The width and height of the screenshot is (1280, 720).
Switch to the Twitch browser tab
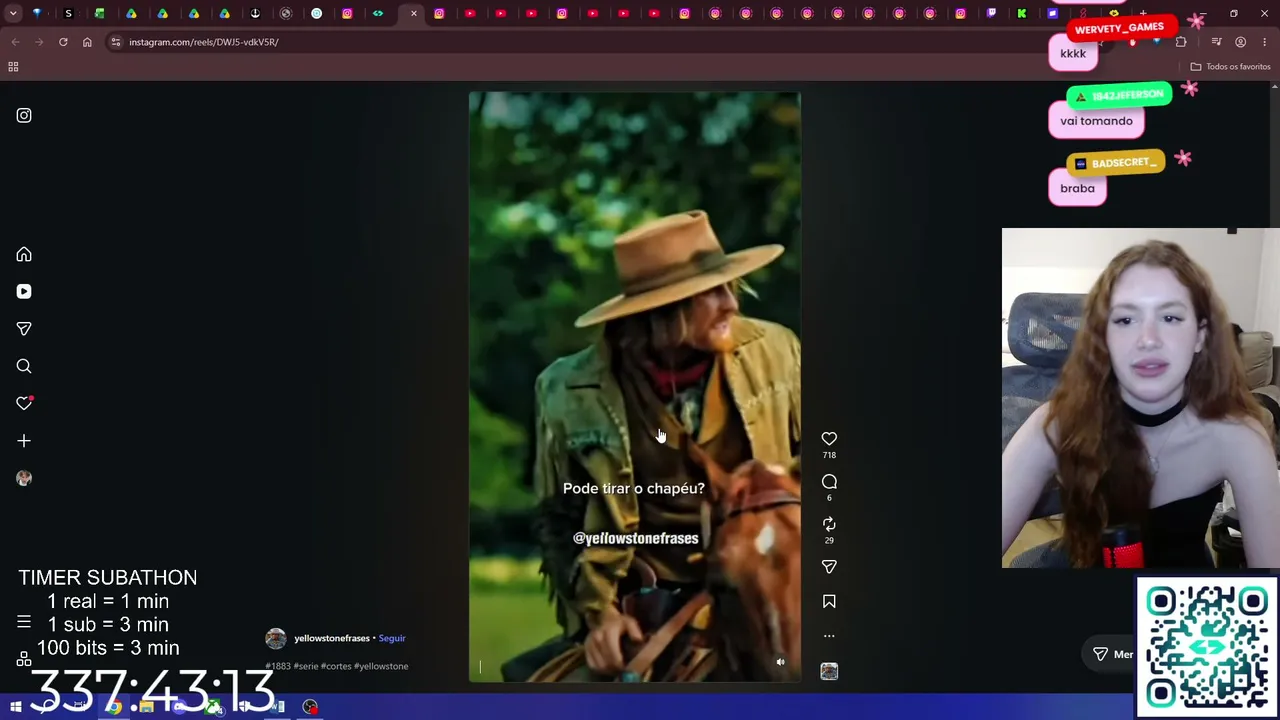[x=991, y=14]
